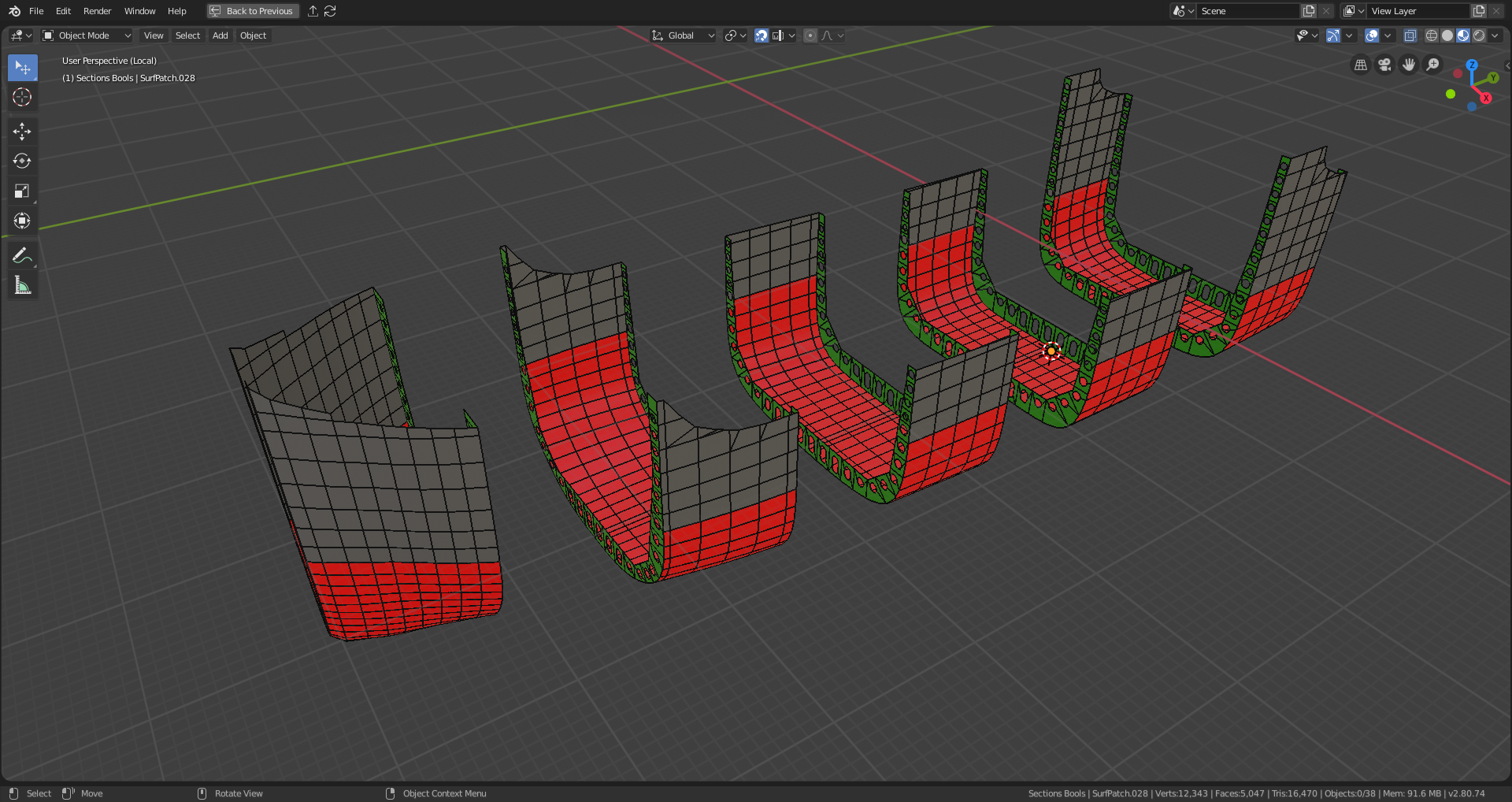Click the Back to Previous button
1512x802 pixels.
coord(252,11)
